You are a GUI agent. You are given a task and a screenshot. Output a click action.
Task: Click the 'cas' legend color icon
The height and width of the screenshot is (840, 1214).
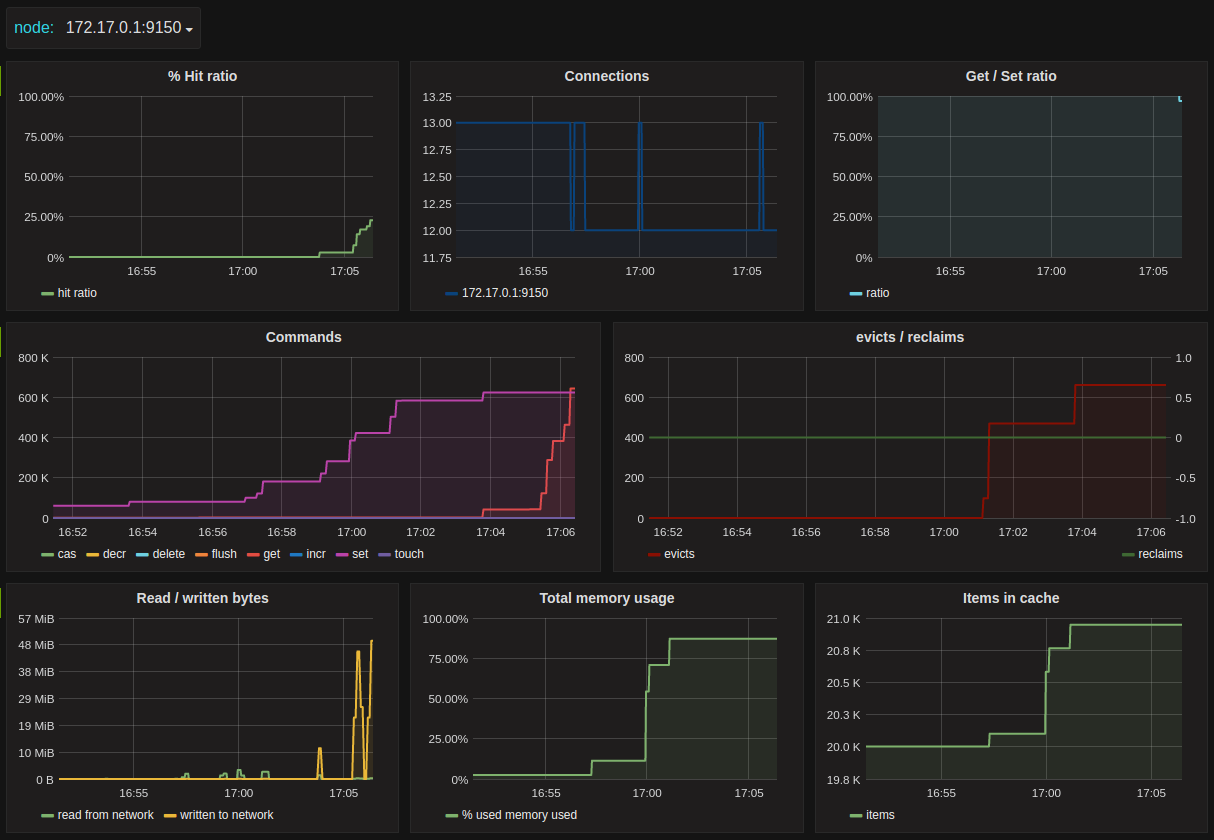click(47, 555)
